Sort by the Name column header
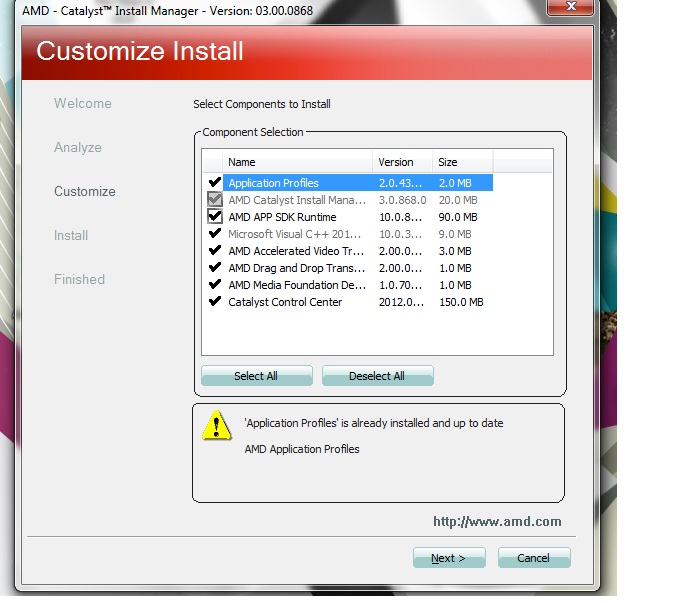Viewport: 677px width, 603px height. pos(297,162)
